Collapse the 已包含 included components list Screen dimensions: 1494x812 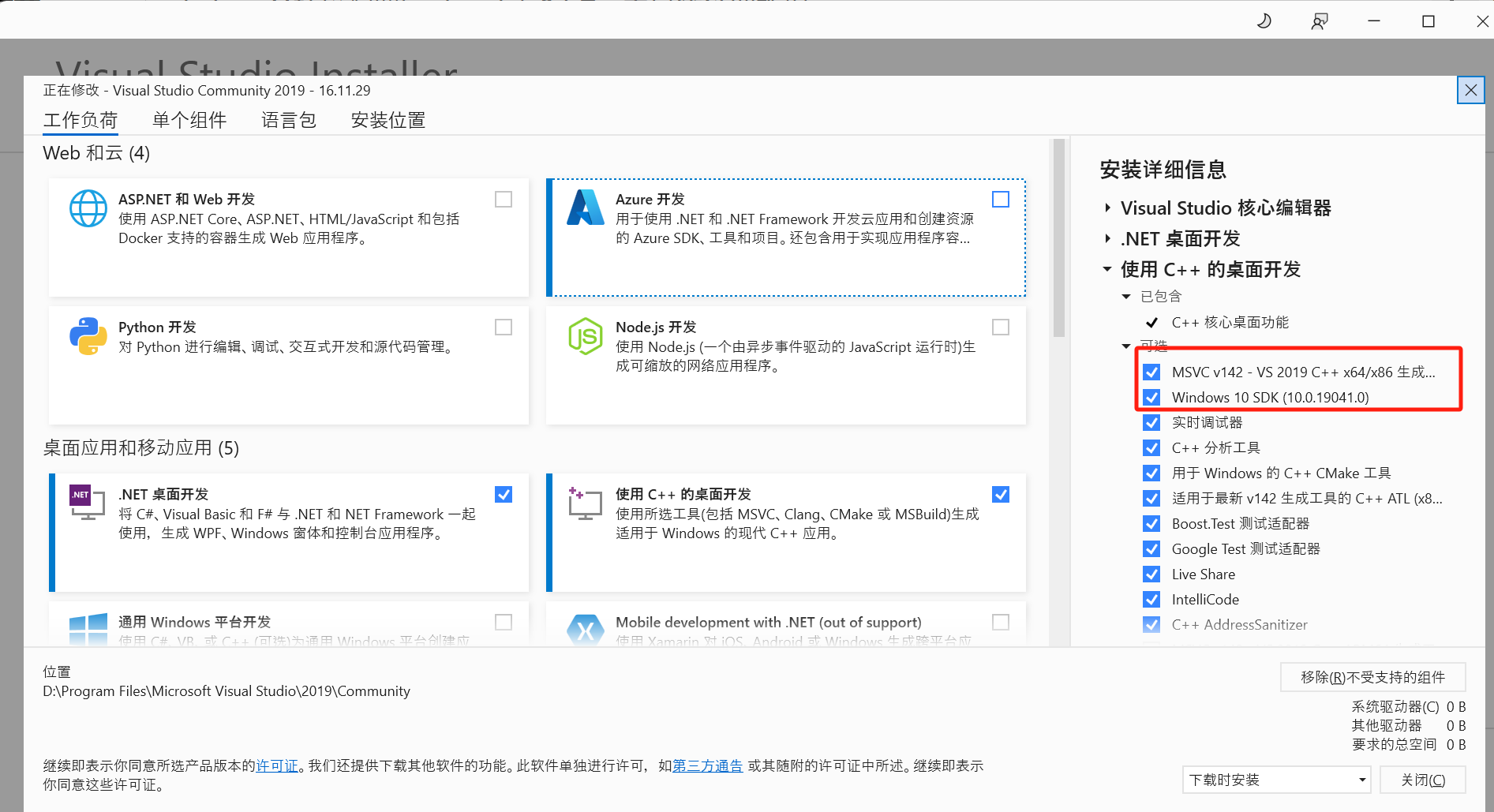(x=1126, y=297)
